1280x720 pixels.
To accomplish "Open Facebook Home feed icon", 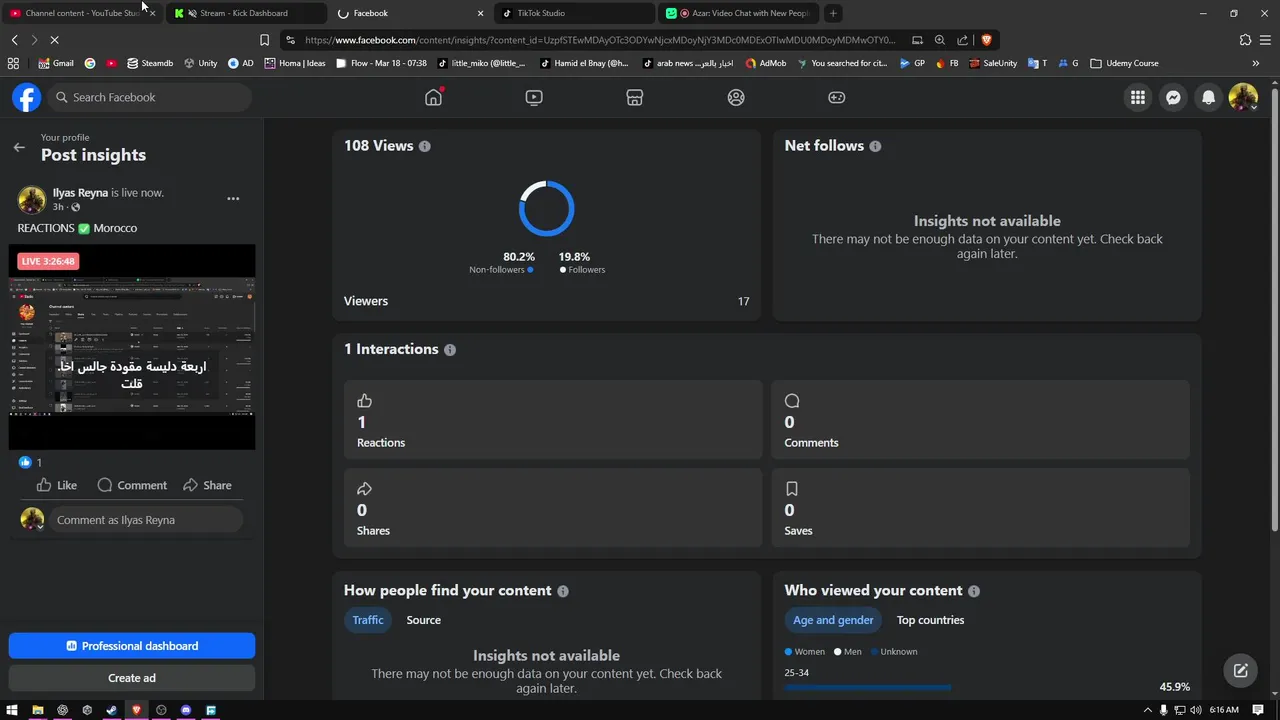I will coord(433,97).
